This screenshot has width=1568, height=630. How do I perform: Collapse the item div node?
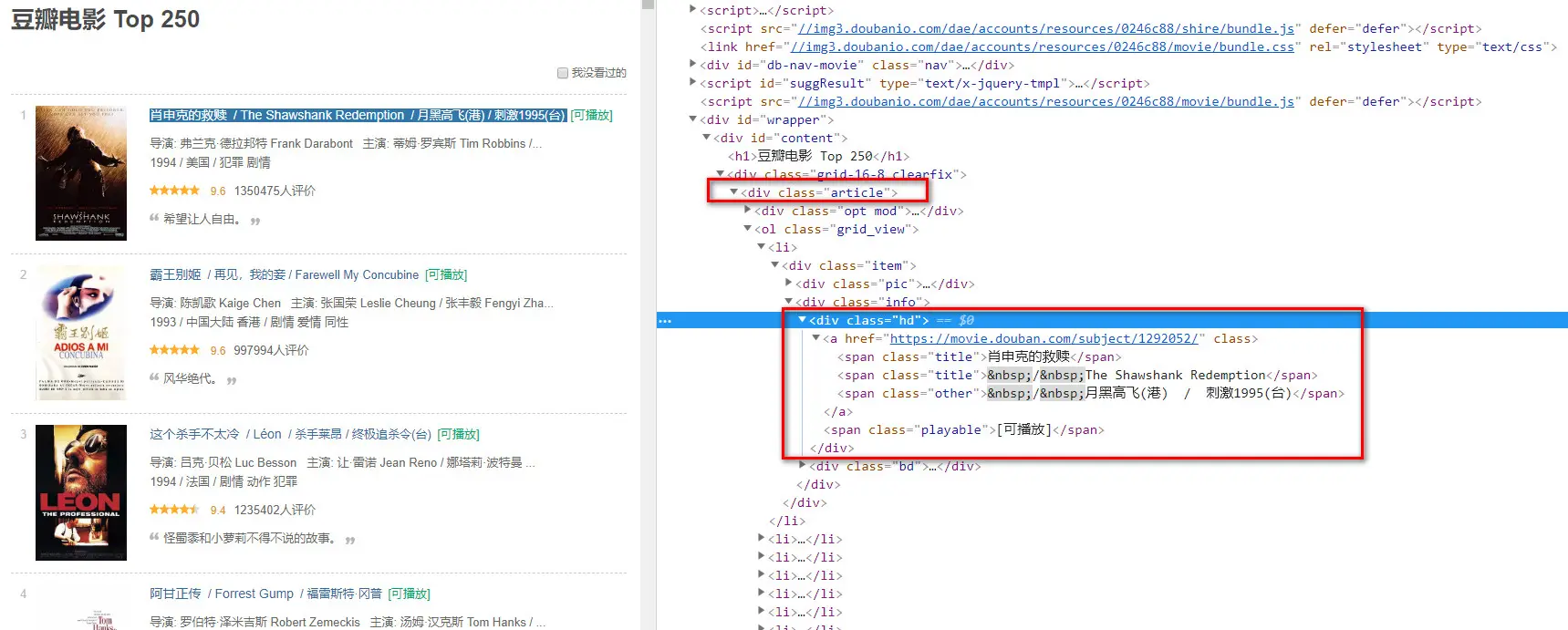[x=774, y=265]
